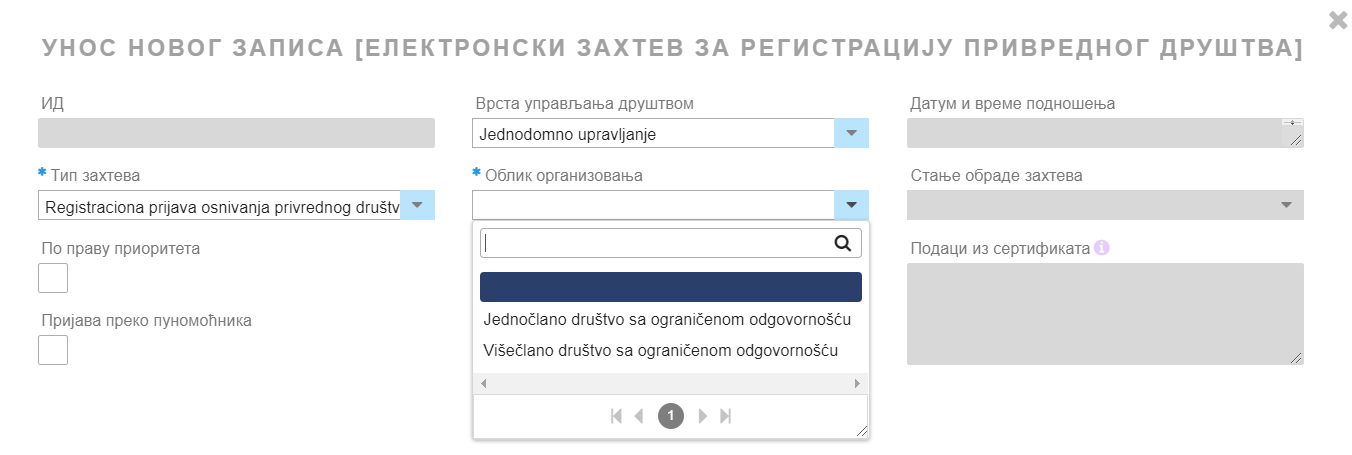This screenshot has height=455, width=1352.
Task: Check the Пријава преко пуномоћника checkbox
Action: [x=53, y=350]
